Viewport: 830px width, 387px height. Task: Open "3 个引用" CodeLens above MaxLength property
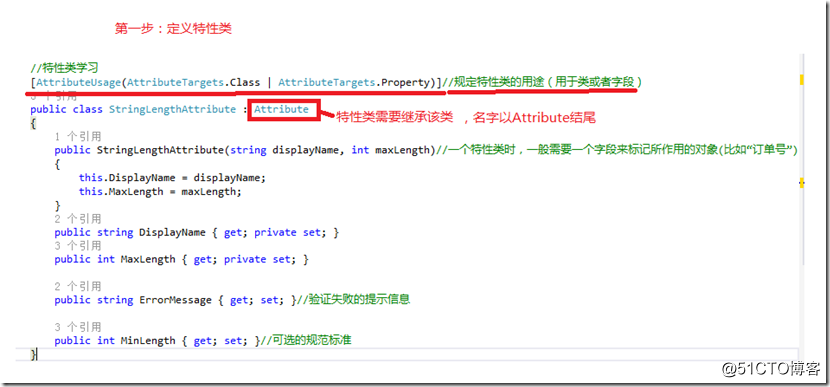click(x=77, y=246)
